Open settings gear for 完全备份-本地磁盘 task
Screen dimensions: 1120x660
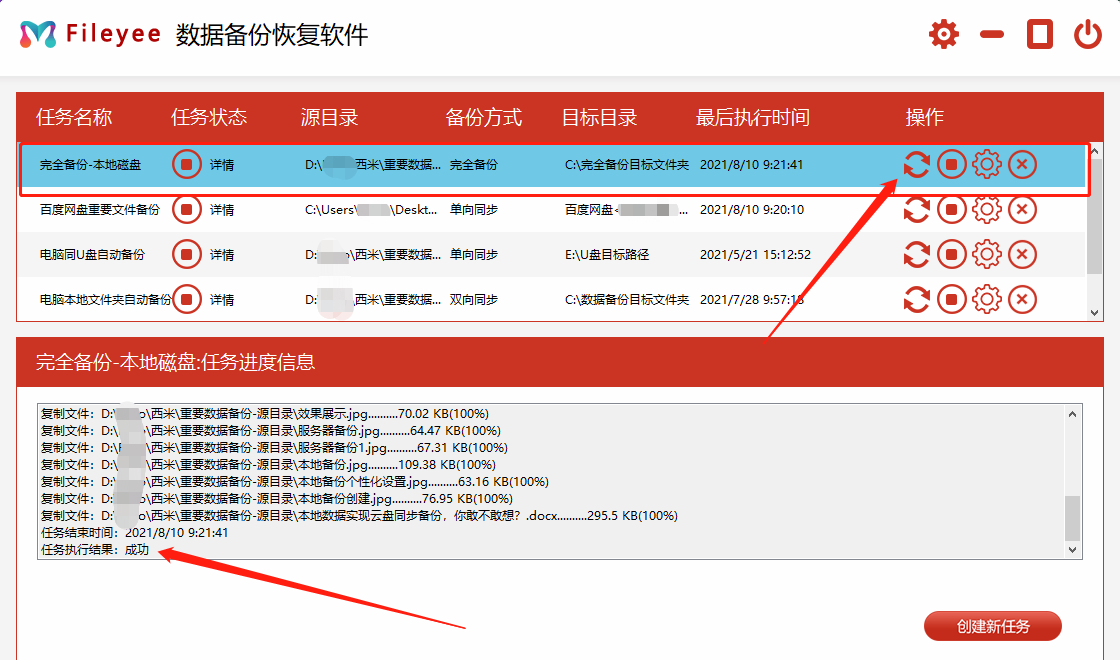pyautogui.click(x=987, y=164)
